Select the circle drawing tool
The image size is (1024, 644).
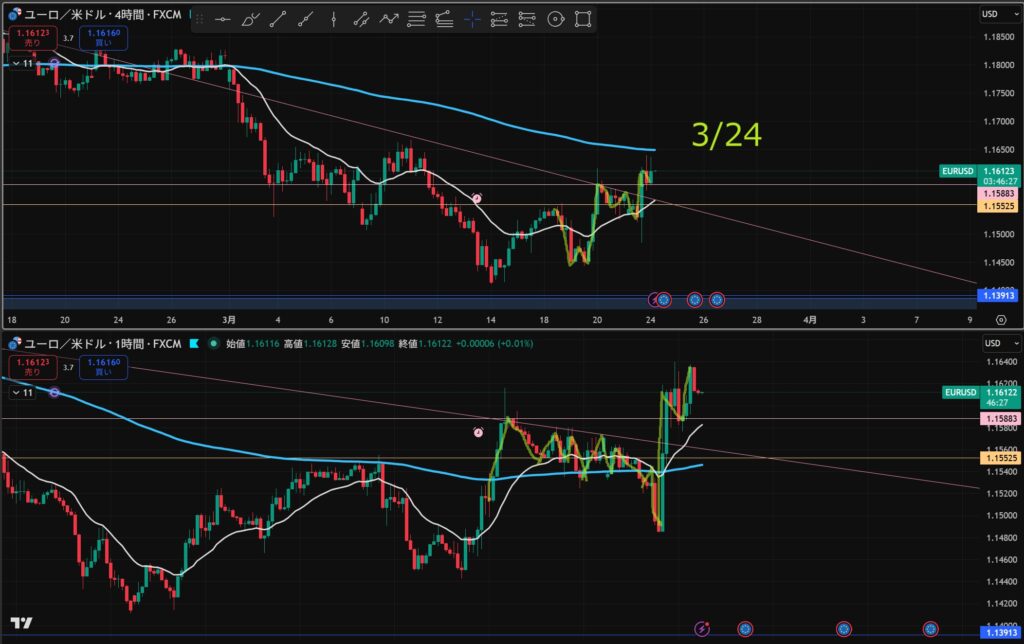(x=556, y=19)
